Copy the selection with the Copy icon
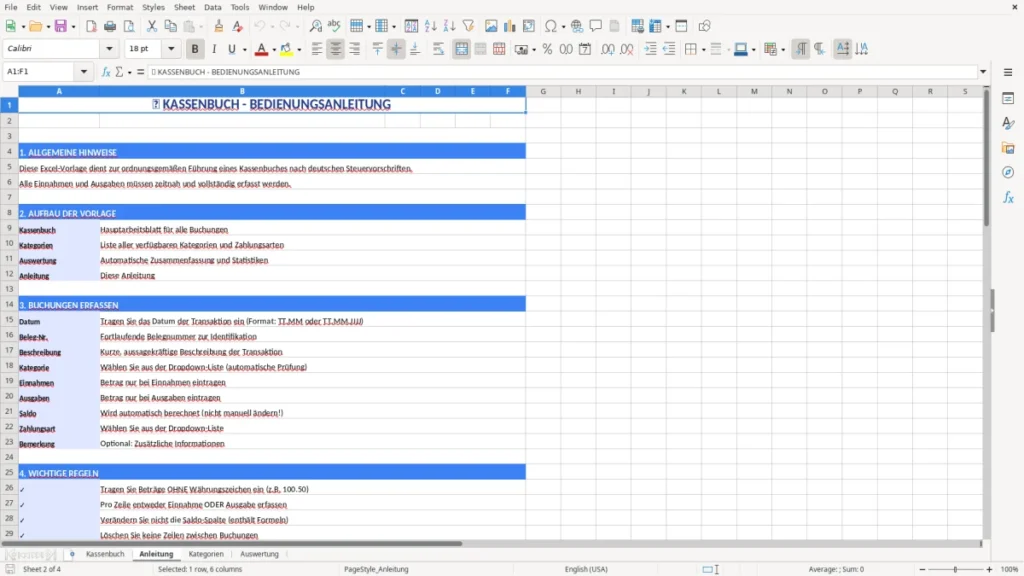Screen dimensions: 1024x576 tap(170, 26)
